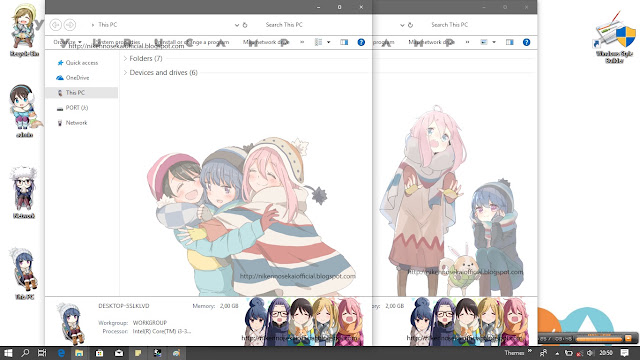
Task: Go back using the Explorer back arrow
Action: click(x=56, y=25)
